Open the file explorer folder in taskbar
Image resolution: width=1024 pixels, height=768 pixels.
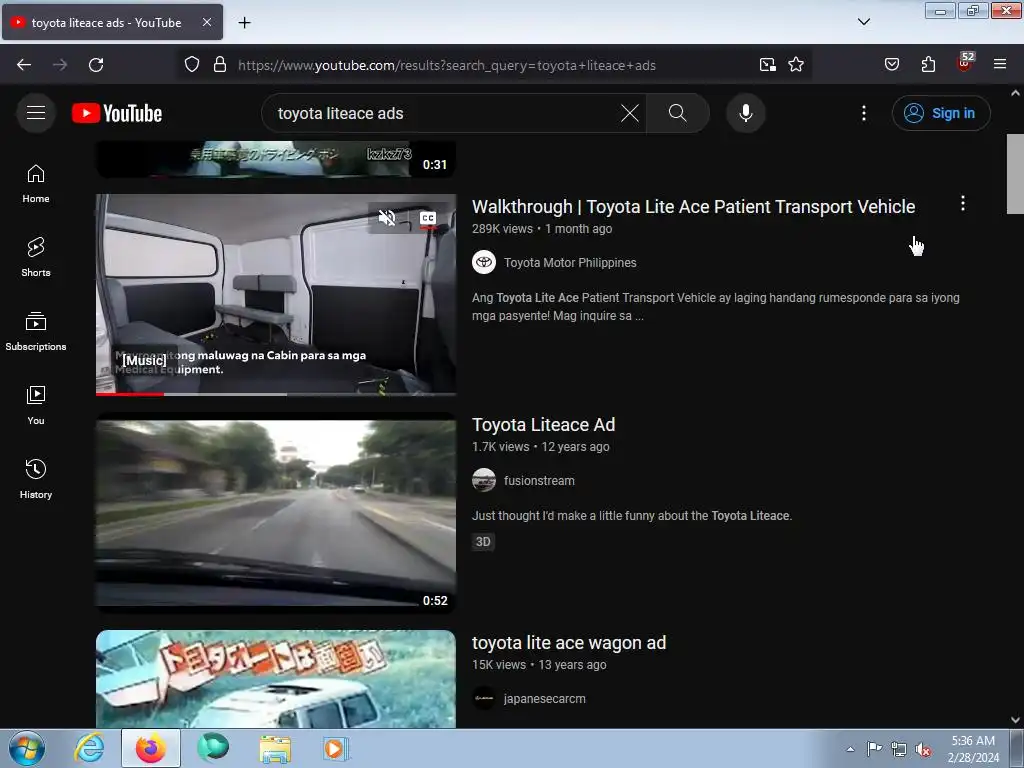tap(276, 748)
